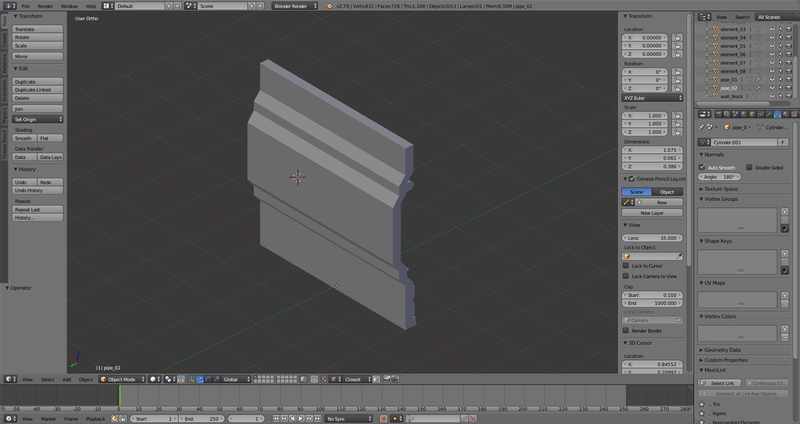The width and height of the screenshot is (800, 424).
Task: Open the Closest snap target dropdown
Action: point(358,379)
